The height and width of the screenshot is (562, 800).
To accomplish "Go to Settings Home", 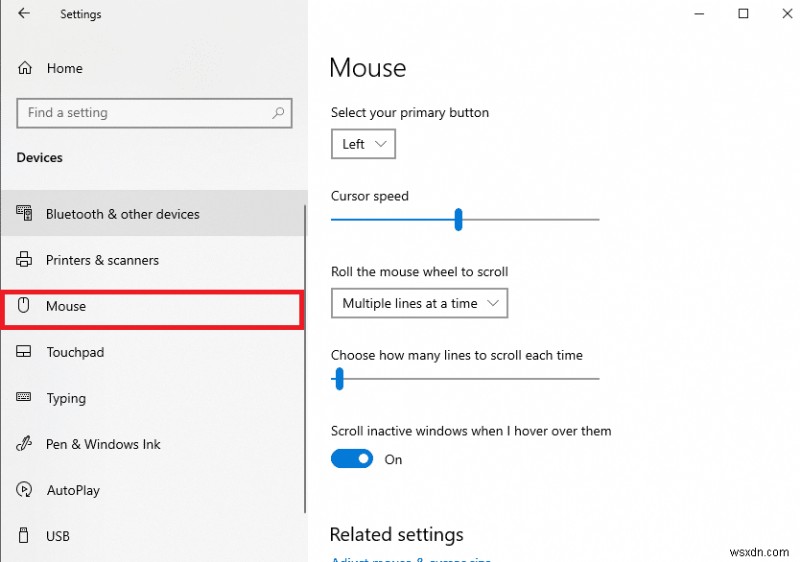I will point(153,68).
